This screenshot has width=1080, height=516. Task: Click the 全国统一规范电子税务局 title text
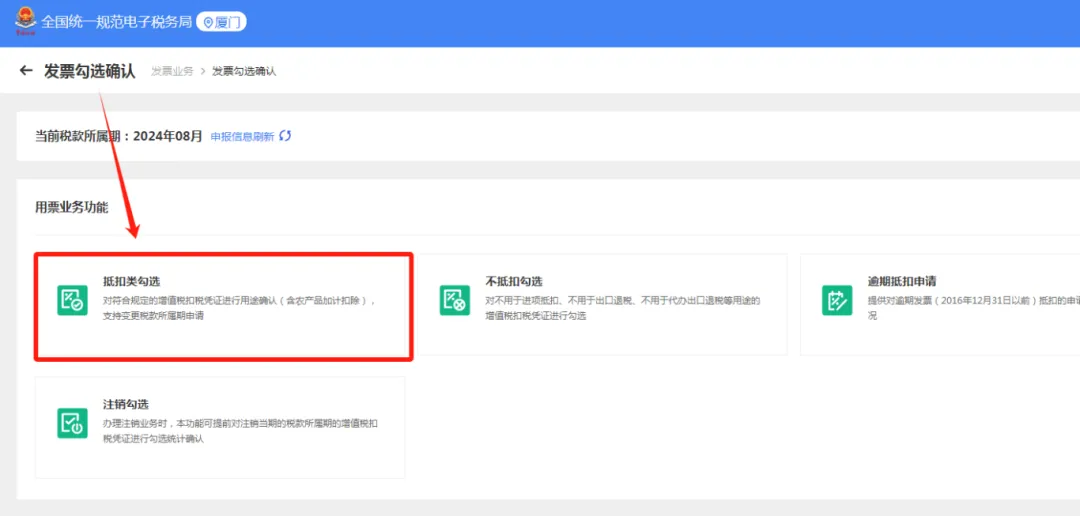[116, 22]
